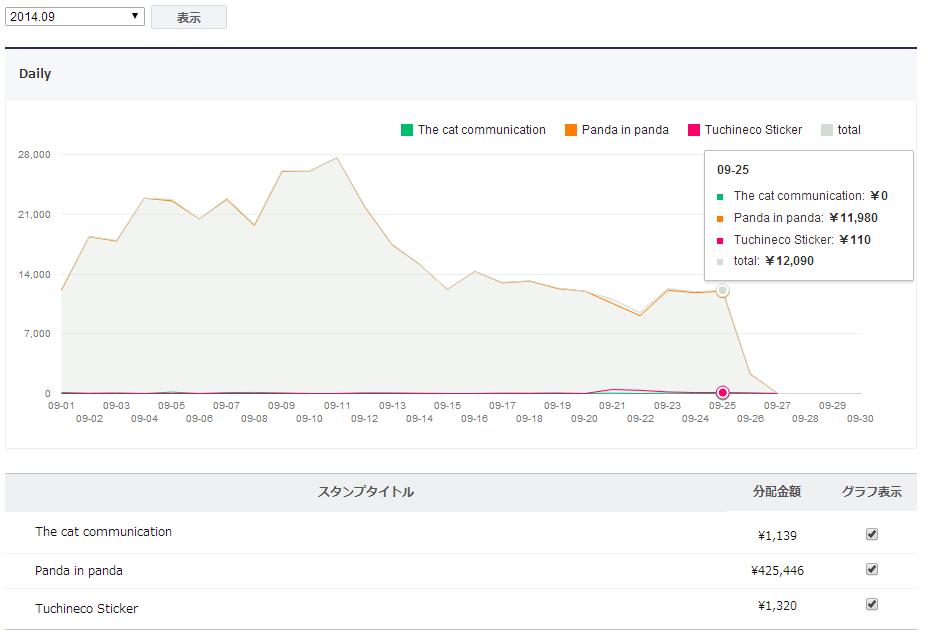927x630 pixels.
Task: Click the グラフ表示 column header
Action: pyautogui.click(x=871, y=492)
